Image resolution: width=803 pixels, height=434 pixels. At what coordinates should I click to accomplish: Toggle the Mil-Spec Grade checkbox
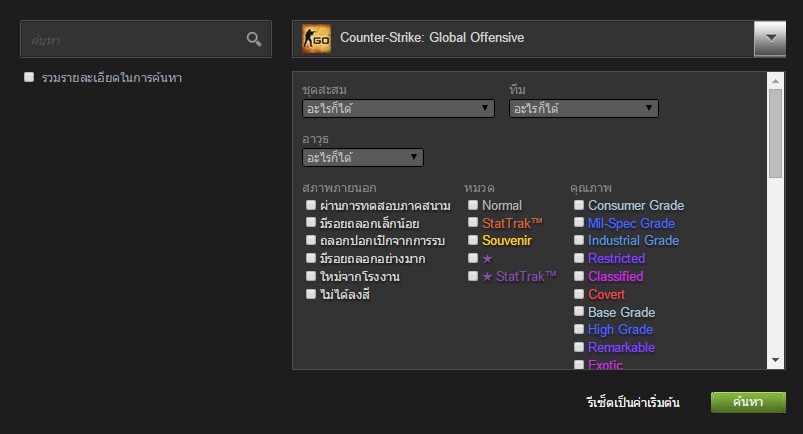click(579, 223)
